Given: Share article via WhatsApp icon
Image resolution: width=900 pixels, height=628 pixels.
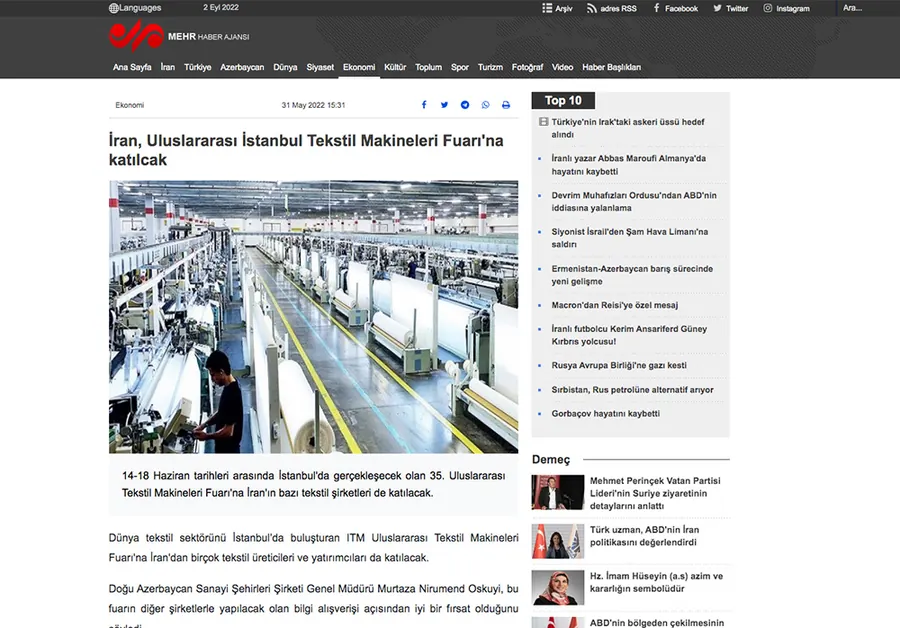Looking at the screenshot, I should tap(486, 105).
